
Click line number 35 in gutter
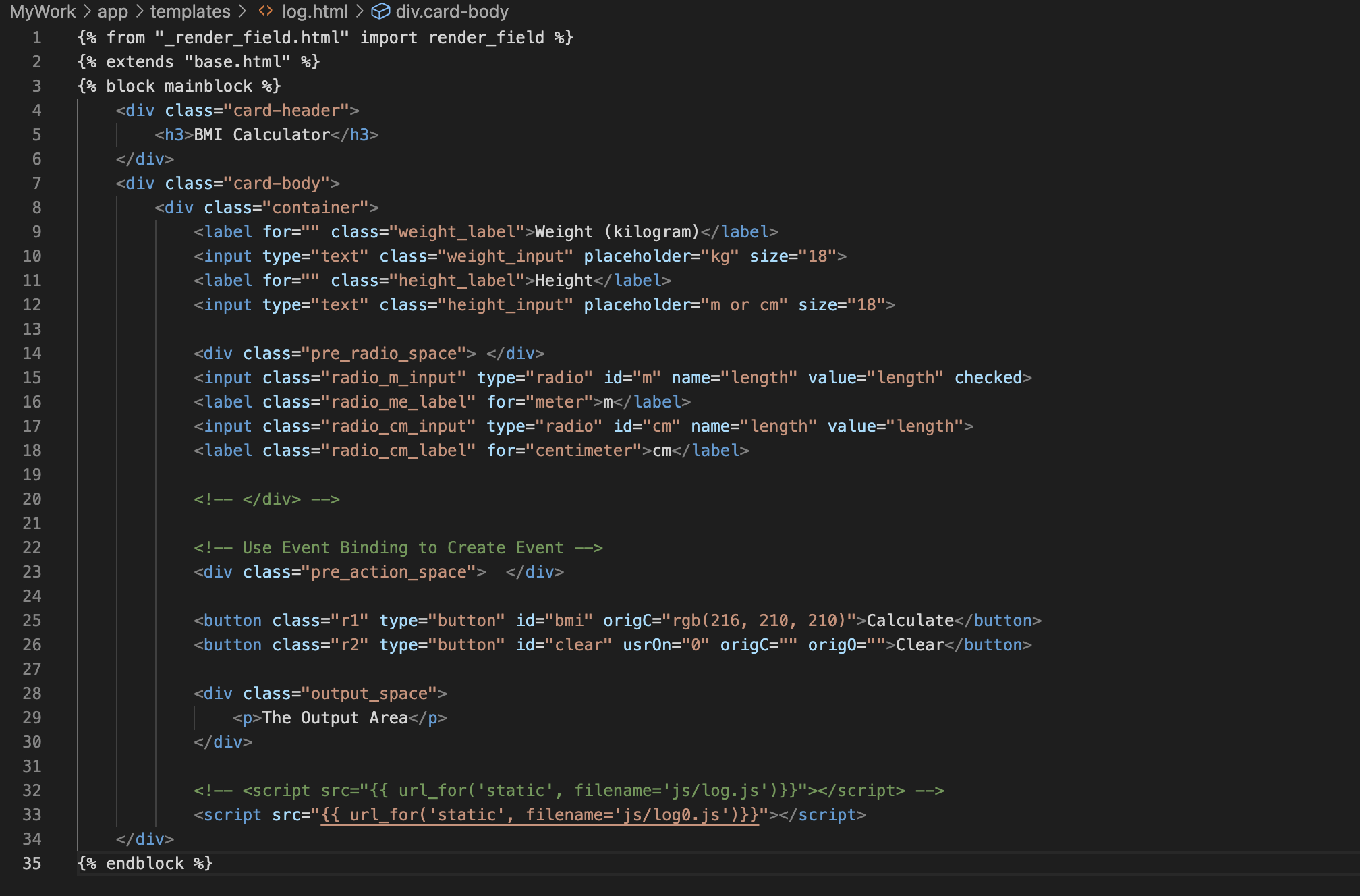coord(32,864)
